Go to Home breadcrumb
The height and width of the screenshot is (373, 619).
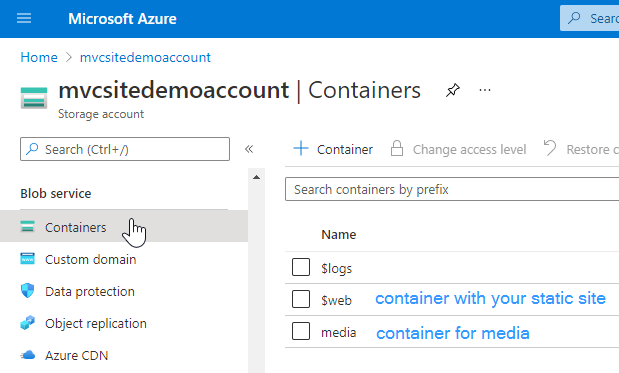point(39,57)
